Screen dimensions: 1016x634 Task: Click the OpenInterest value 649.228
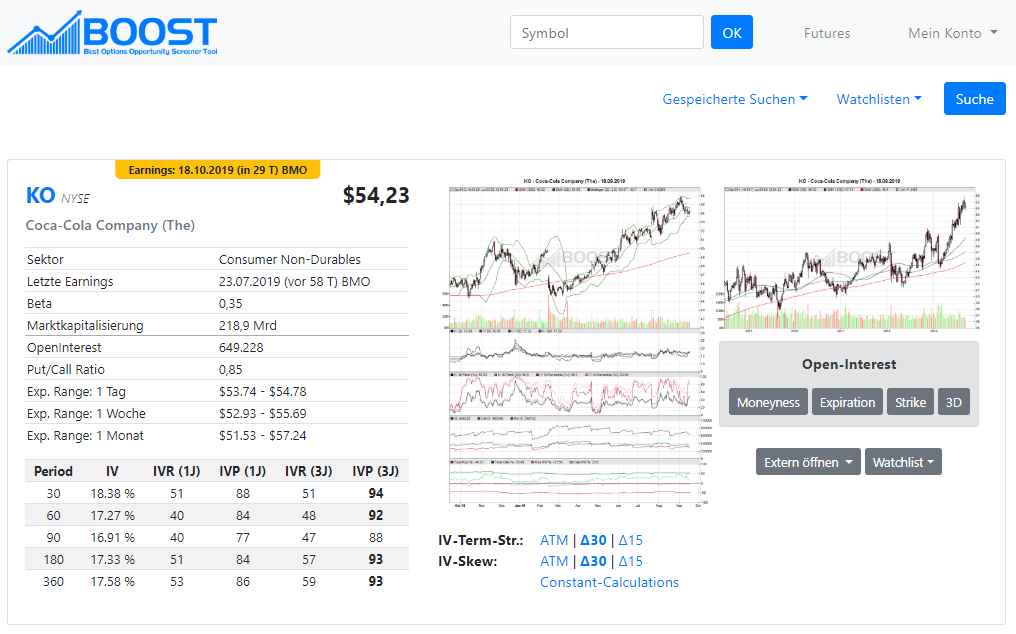tap(241, 347)
